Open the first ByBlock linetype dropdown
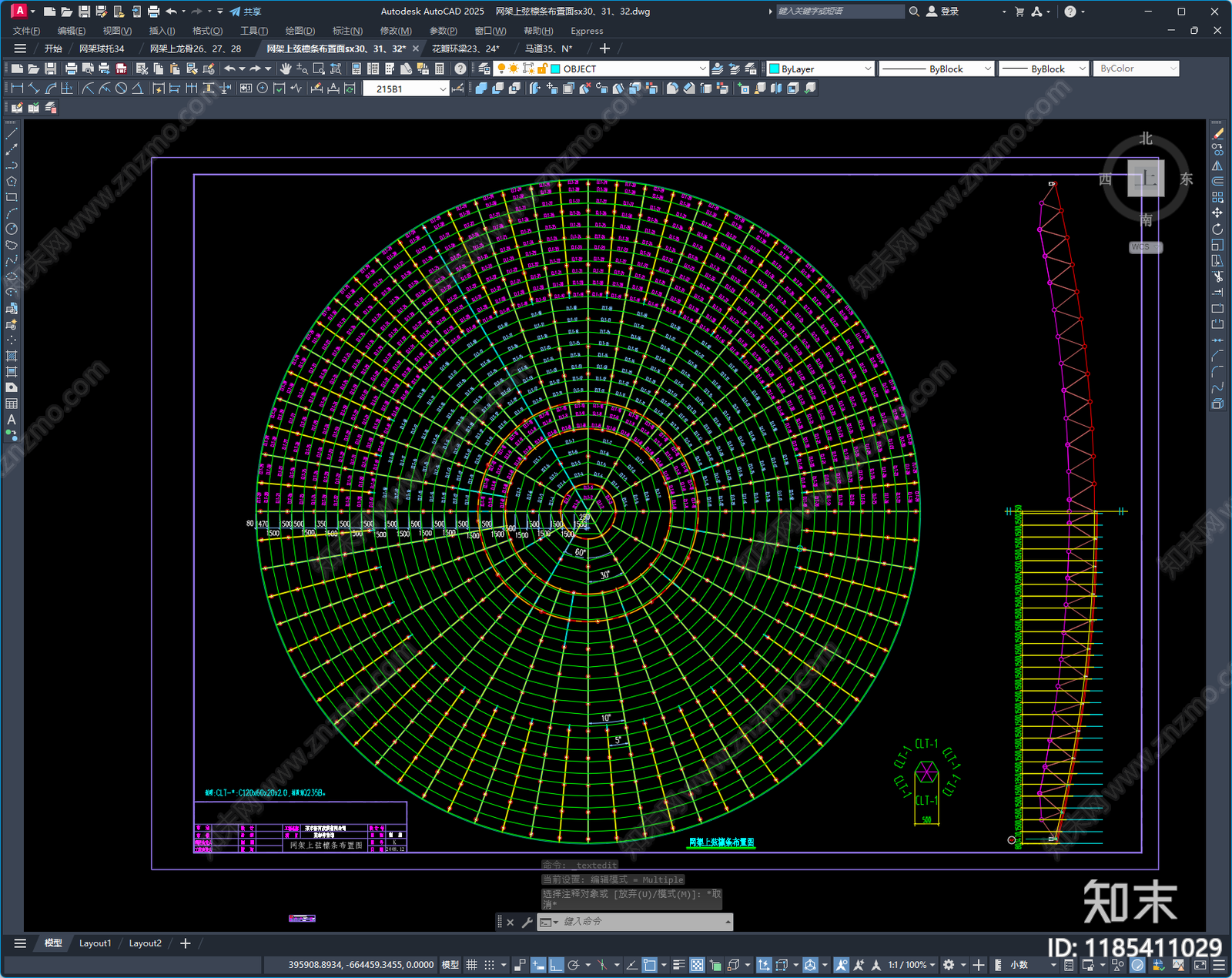This screenshot has width=1232, height=978. (x=988, y=69)
